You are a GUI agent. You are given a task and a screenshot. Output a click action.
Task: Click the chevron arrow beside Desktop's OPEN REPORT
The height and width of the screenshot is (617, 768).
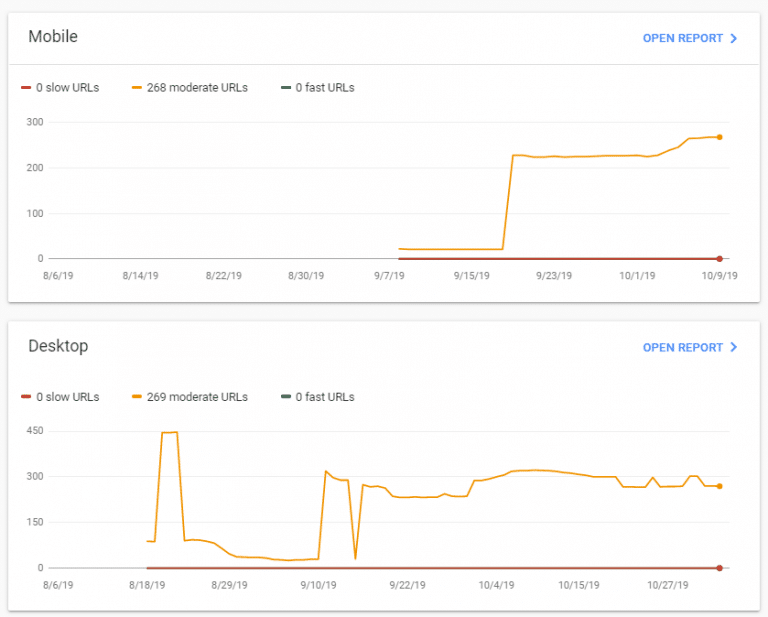(x=734, y=347)
